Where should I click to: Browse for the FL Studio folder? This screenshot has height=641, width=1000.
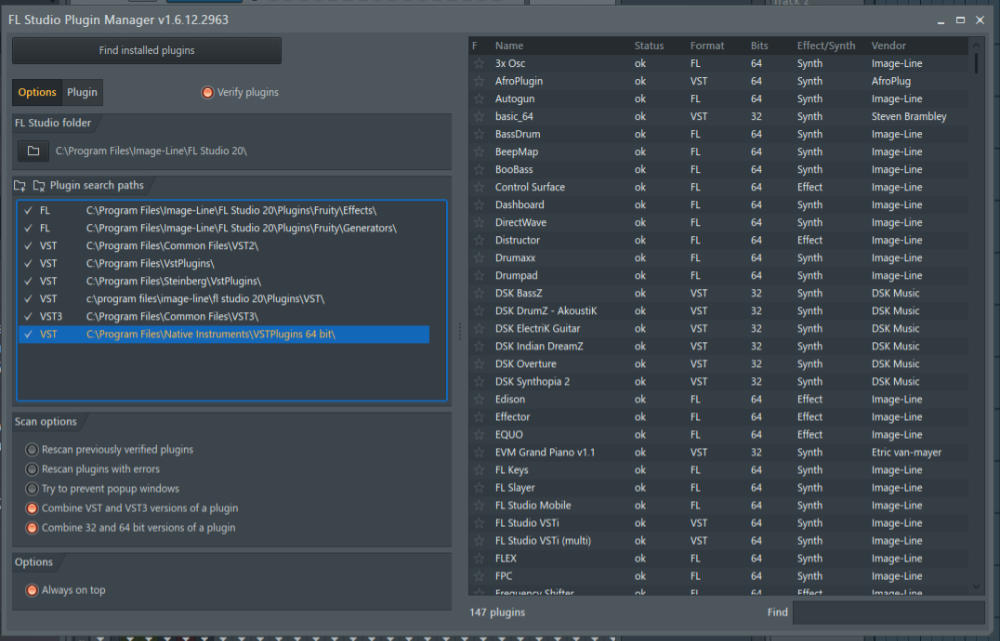pos(33,151)
